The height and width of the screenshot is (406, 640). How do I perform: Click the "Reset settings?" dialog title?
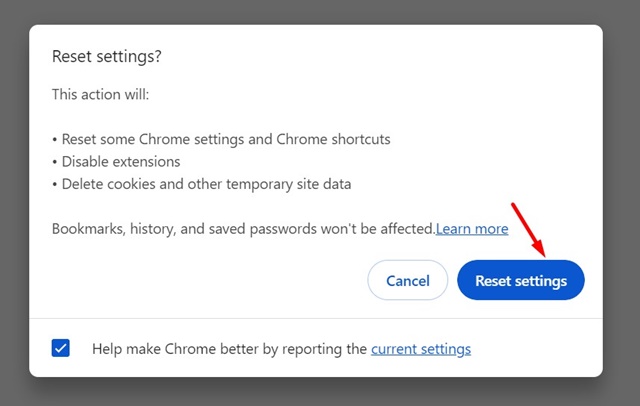point(106,57)
